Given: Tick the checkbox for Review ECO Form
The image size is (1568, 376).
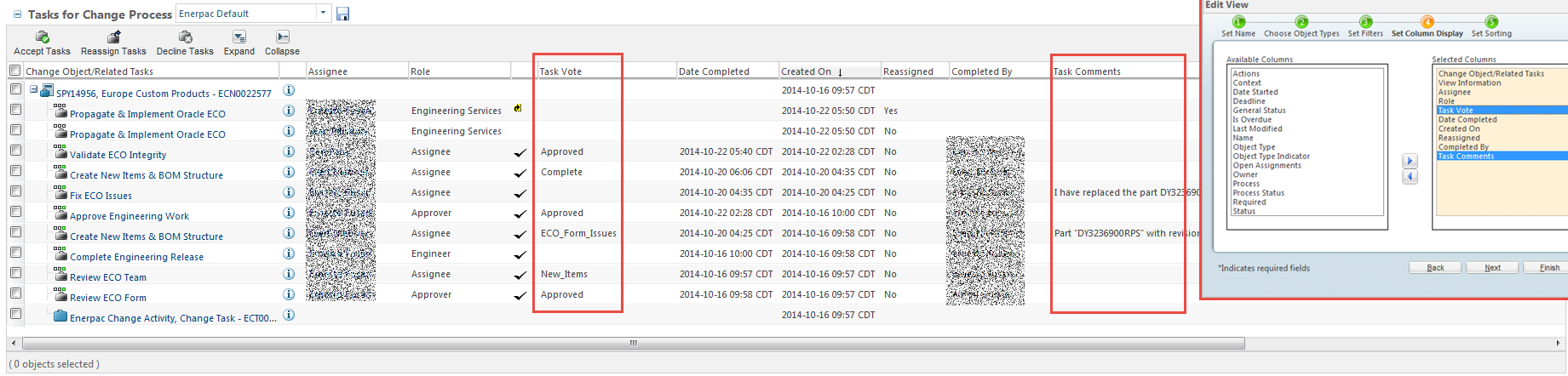Looking at the screenshot, I should (x=15, y=293).
